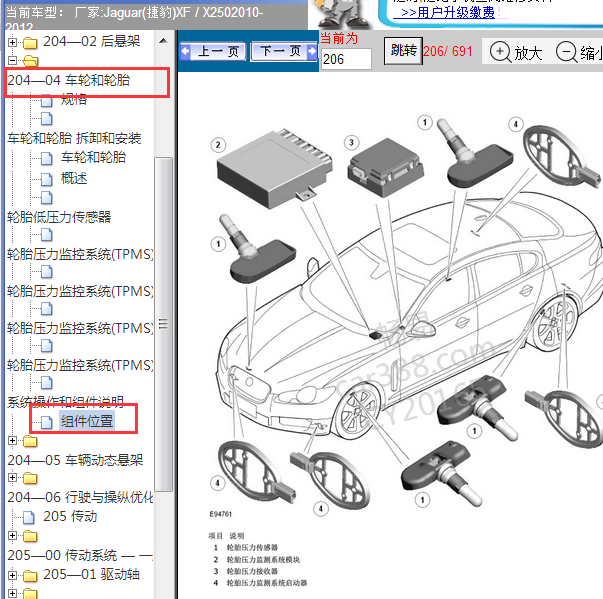The image size is (603, 599).
Task: Click the page number input field
Action: click(x=346, y=60)
